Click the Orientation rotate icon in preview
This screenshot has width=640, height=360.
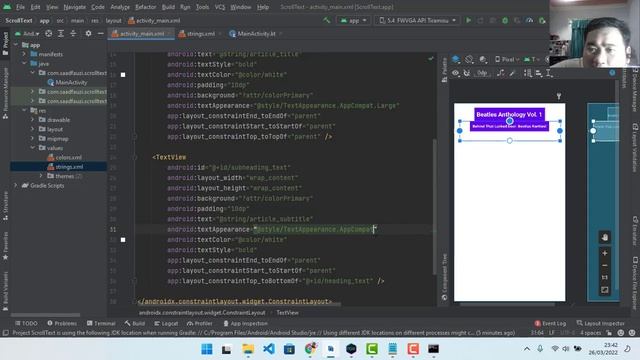[x=469, y=60]
